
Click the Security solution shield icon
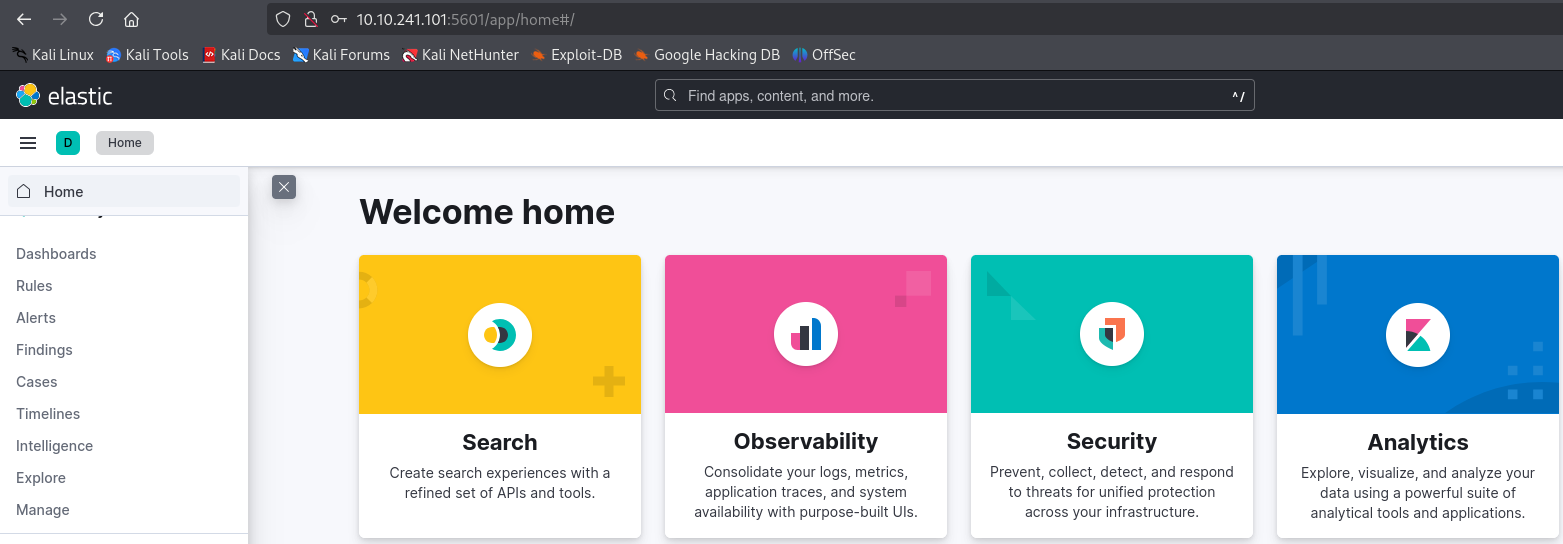click(1112, 334)
